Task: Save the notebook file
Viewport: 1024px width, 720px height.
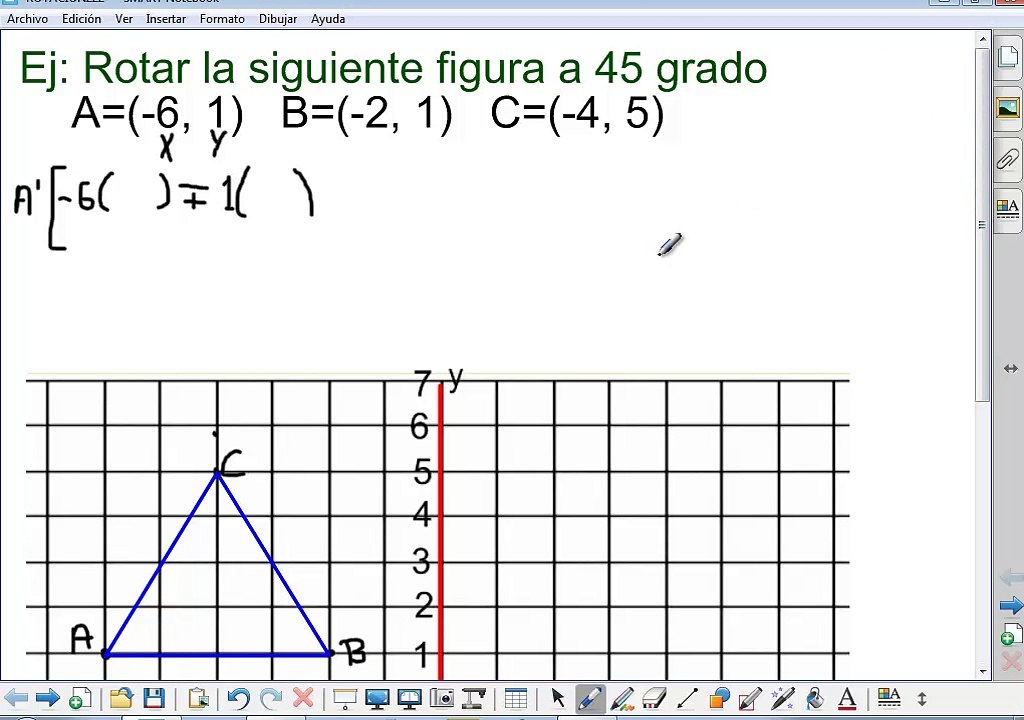Action: (153, 698)
